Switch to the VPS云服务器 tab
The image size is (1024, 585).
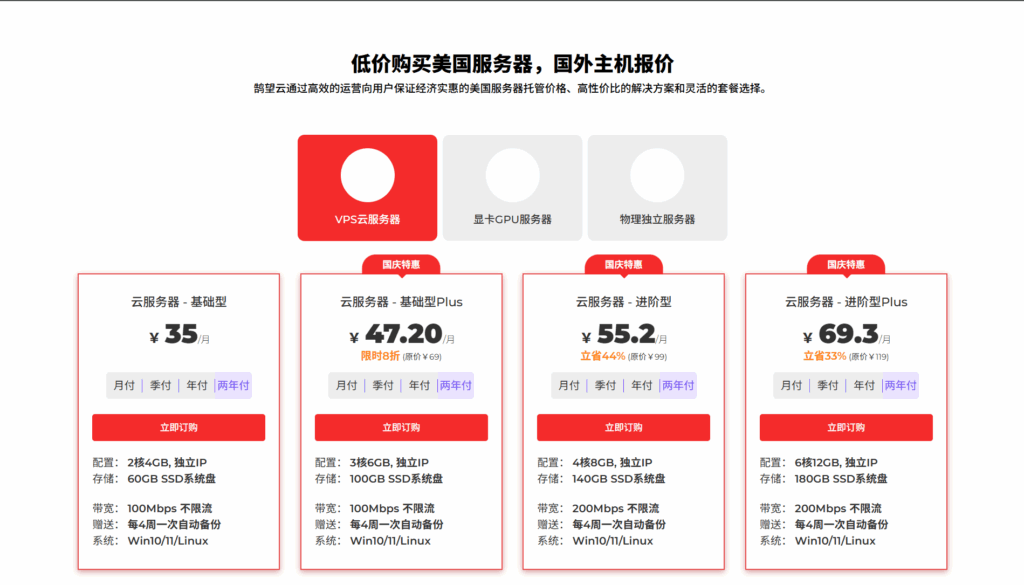[x=367, y=188]
